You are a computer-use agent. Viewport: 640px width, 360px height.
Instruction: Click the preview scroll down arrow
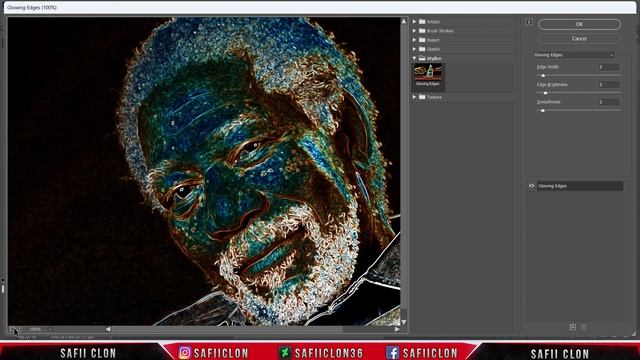point(404,322)
